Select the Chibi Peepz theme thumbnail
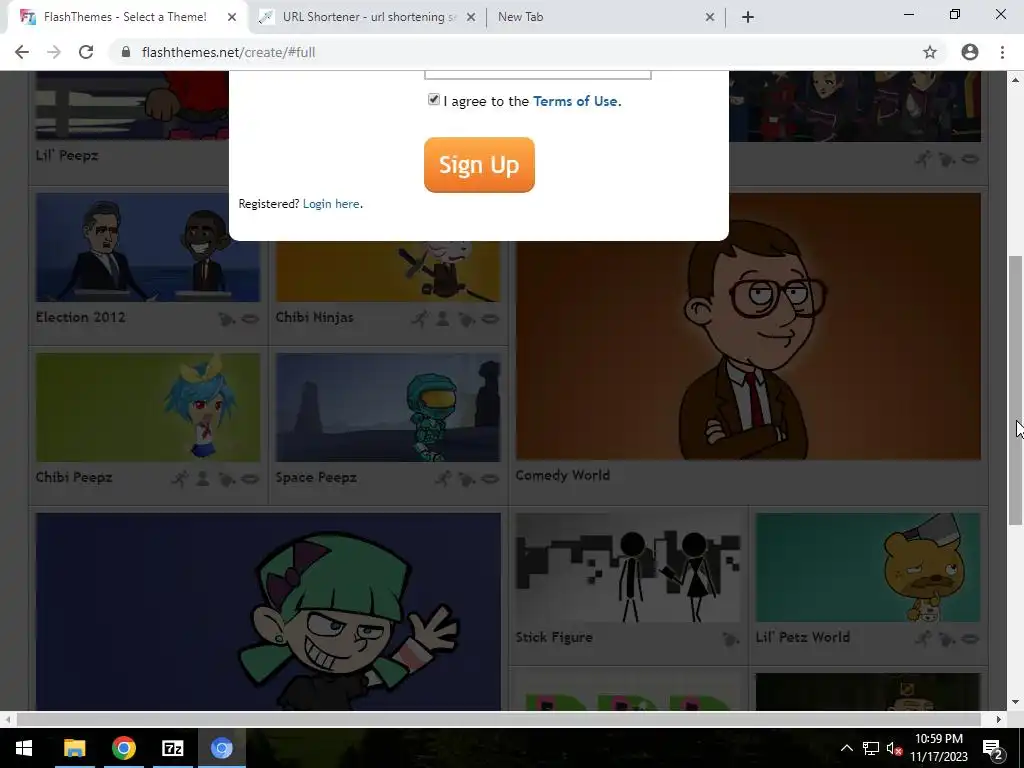This screenshot has width=1024, height=768. tap(148, 408)
